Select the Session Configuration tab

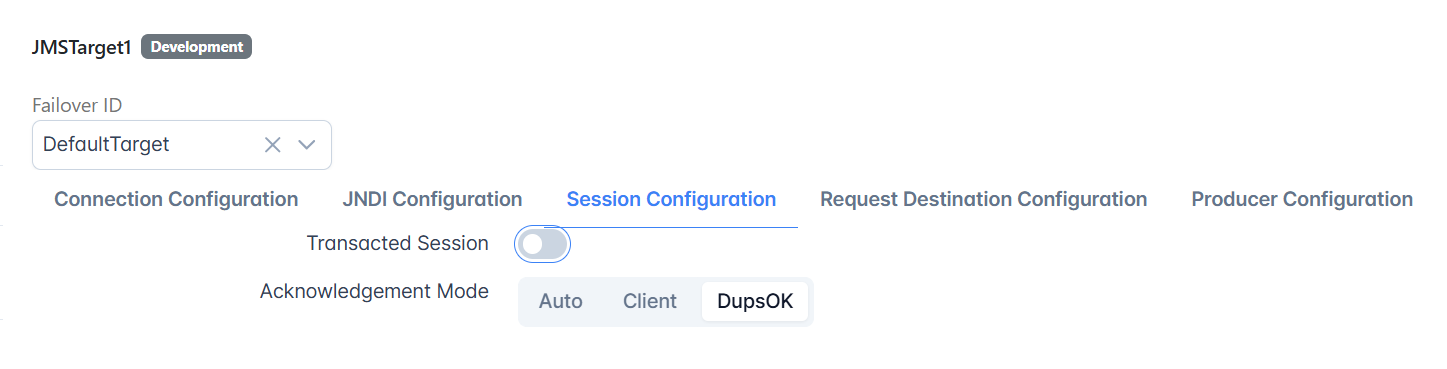(x=671, y=199)
